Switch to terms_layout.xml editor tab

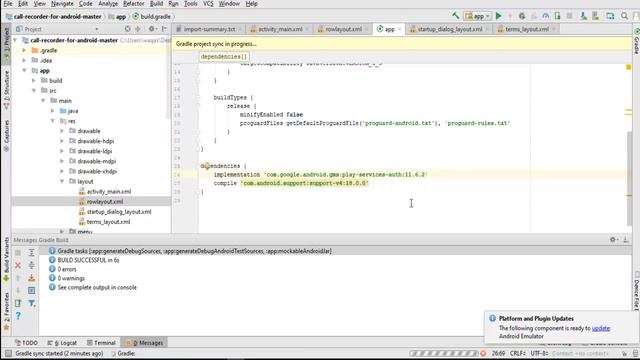coord(527,29)
